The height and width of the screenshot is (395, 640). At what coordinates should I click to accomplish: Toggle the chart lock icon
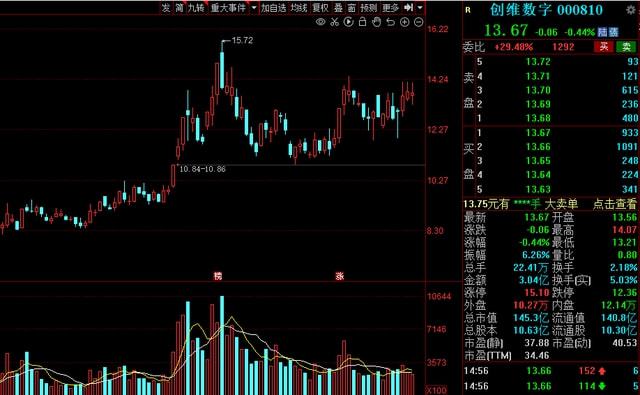pyautogui.click(x=362, y=22)
